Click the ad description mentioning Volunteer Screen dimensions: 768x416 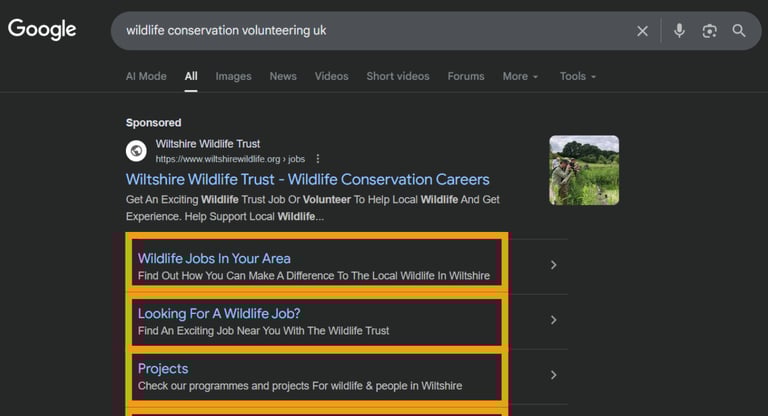tap(312, 208)
